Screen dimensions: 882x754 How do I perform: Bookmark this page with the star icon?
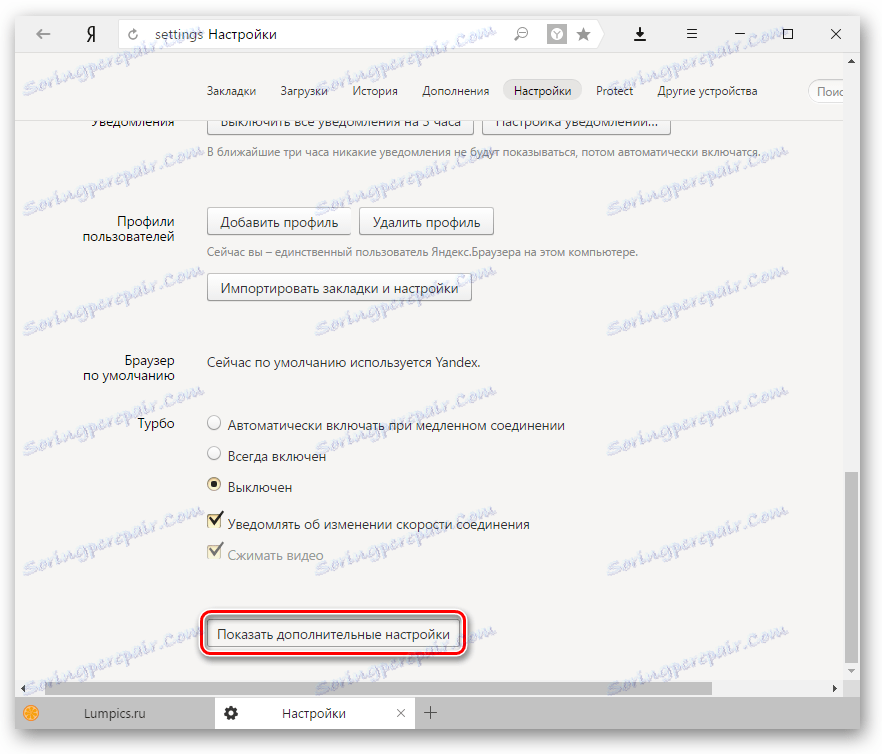583,35
